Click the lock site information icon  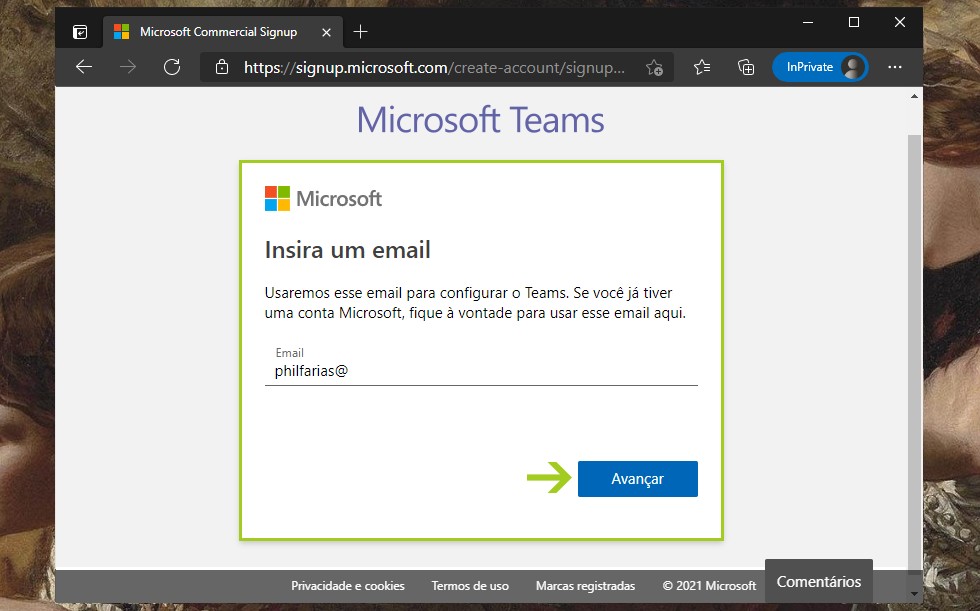222,68
